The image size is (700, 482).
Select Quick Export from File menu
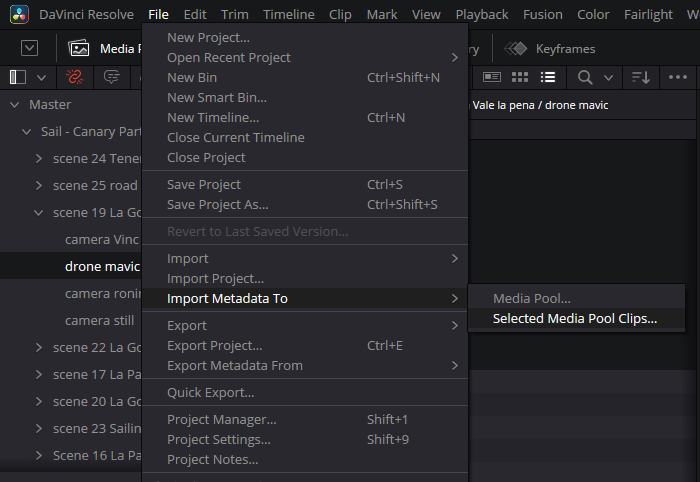[x=210, y=392]
